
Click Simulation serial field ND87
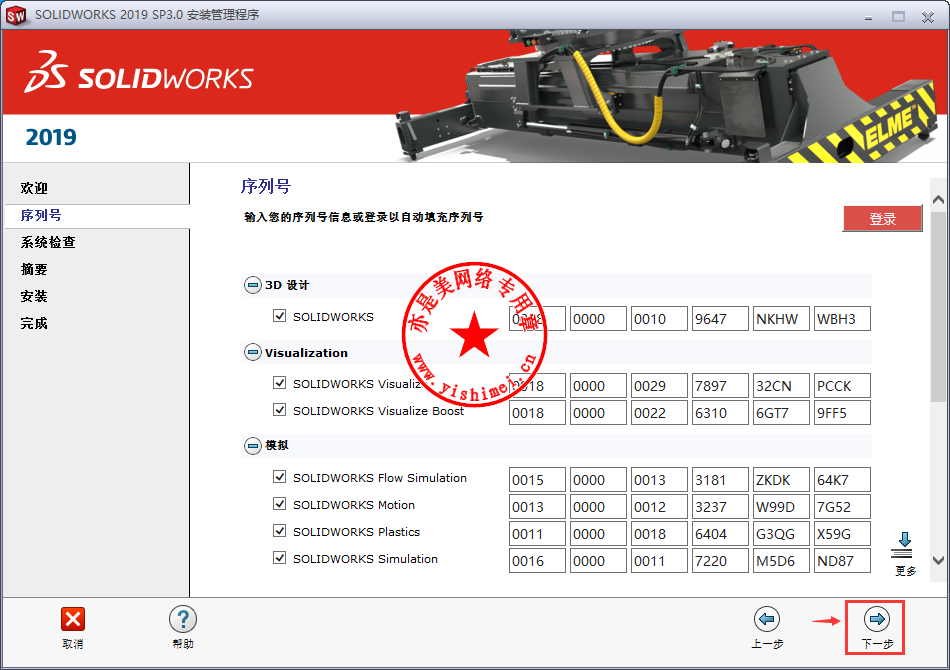[x=842, y=560]
